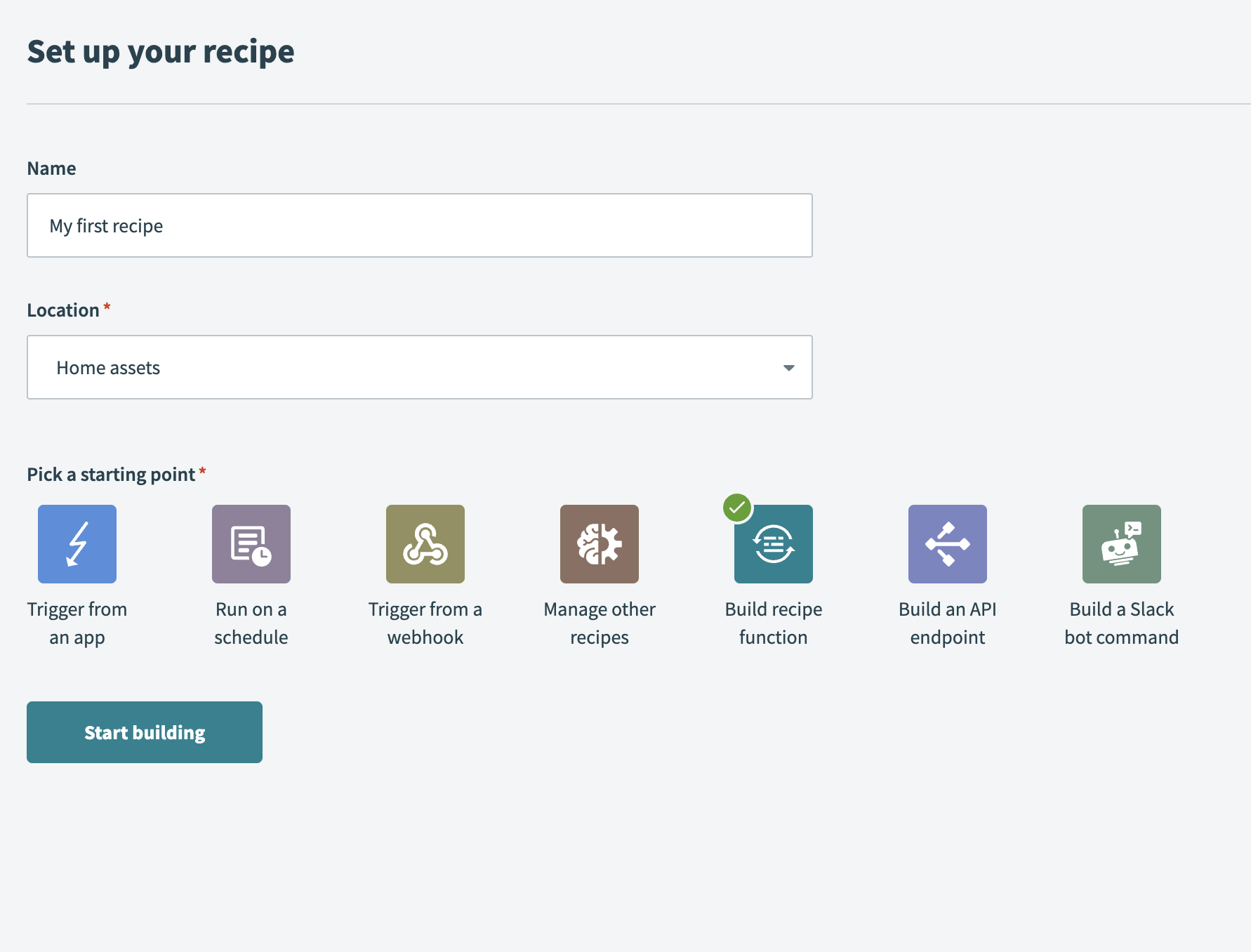Choose the Trigger from a webhook icon
The image size is (1251, 952).
coord(425,543)
